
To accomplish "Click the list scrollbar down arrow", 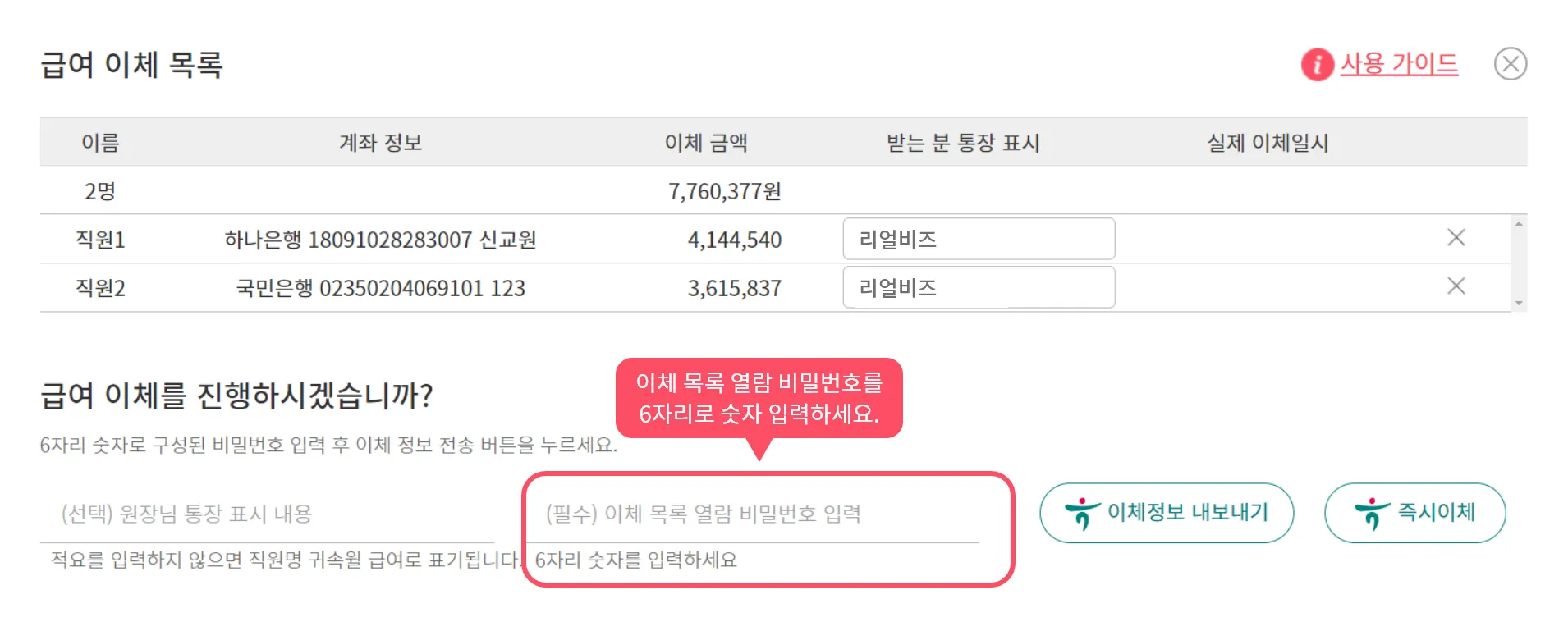I will point(1519,304).
